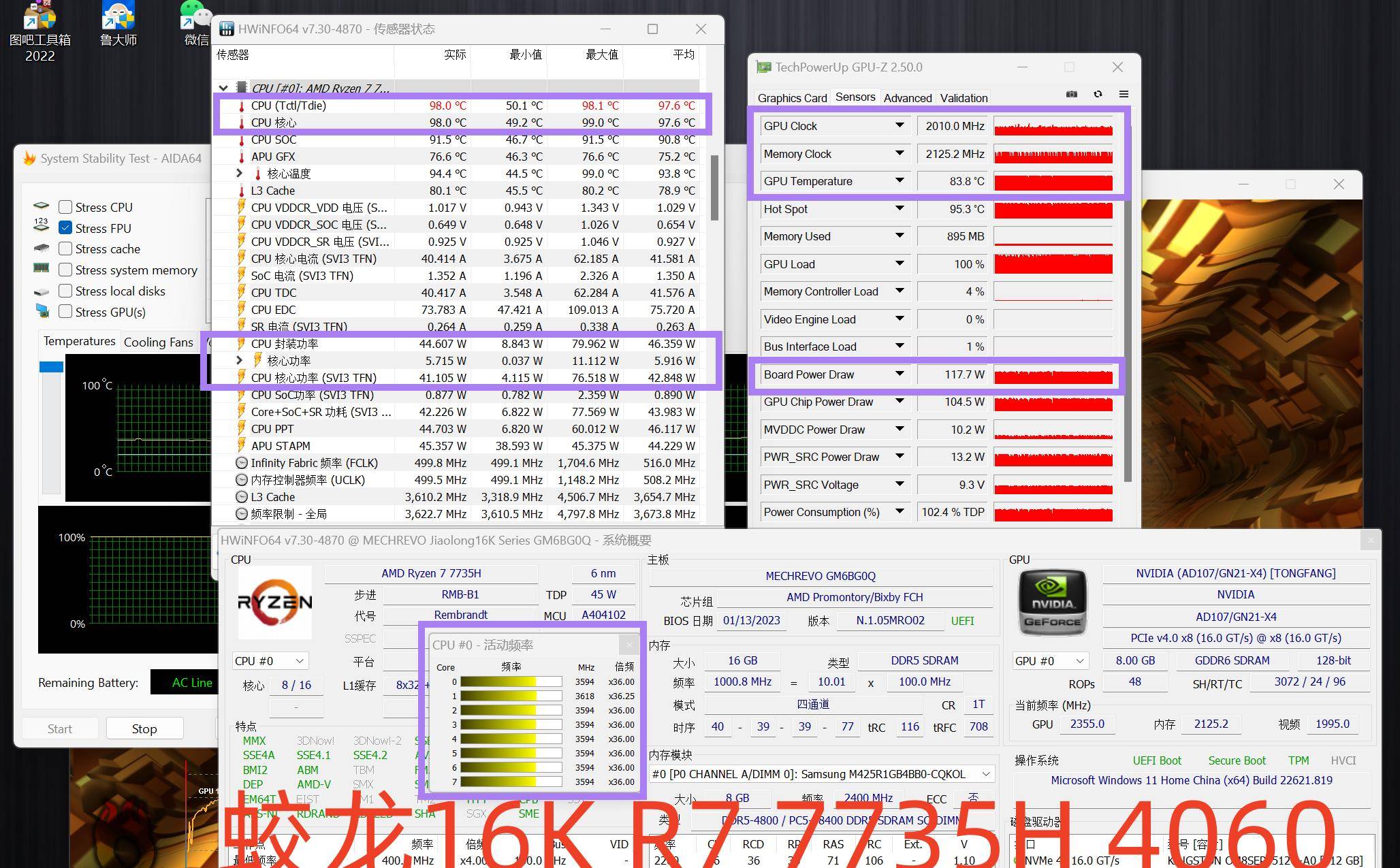1400x868 pixels.
Task: Click the clock icon beside 内存控制器频率 (UCLK)
Action: [x=241, y=480]
